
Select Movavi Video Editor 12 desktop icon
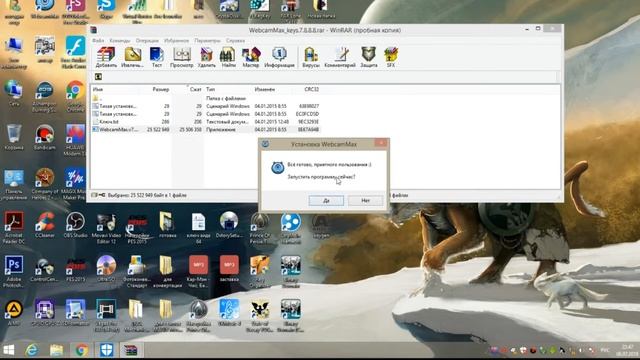tap(106, 227)
